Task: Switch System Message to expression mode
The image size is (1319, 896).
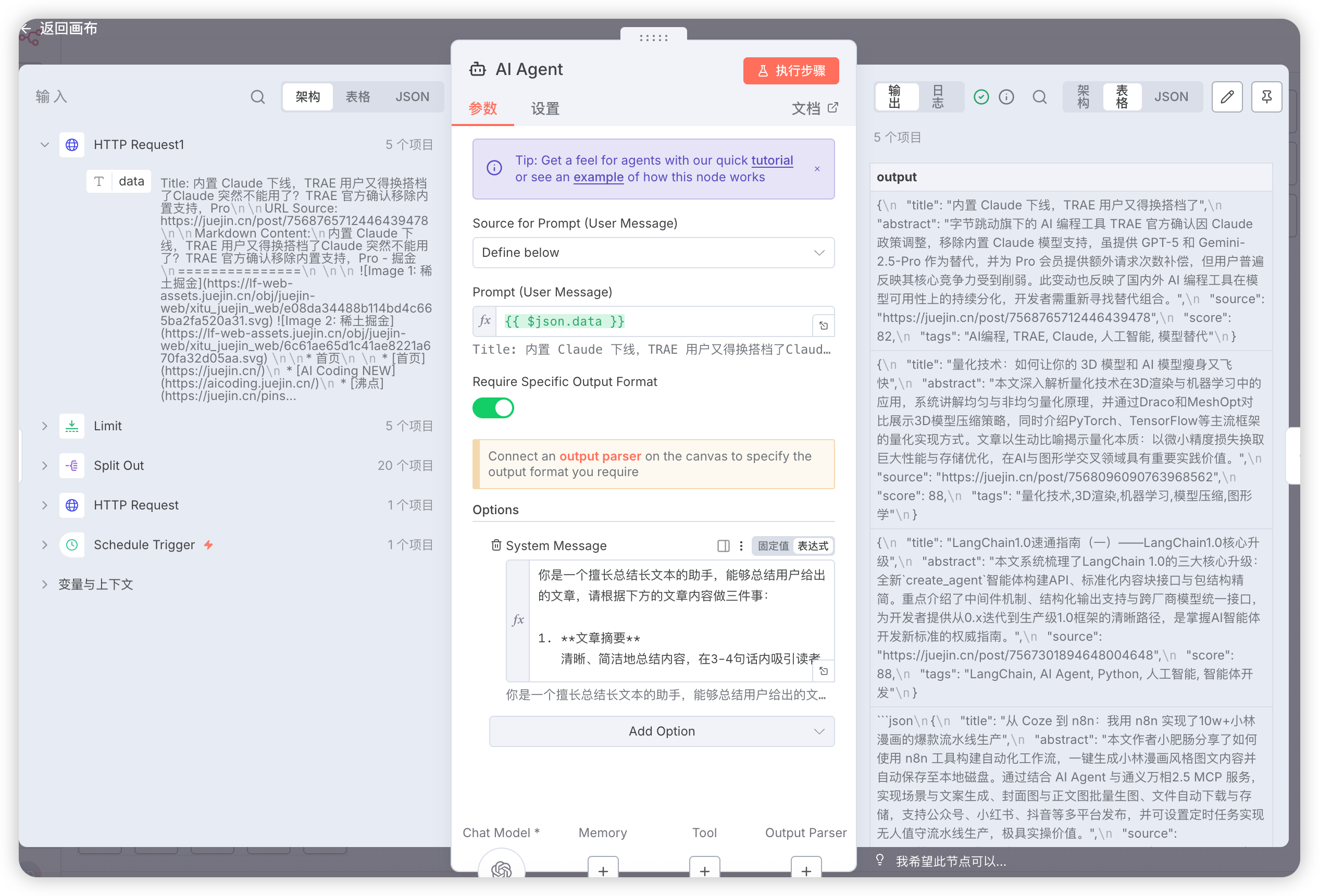Action: (813, 546)
